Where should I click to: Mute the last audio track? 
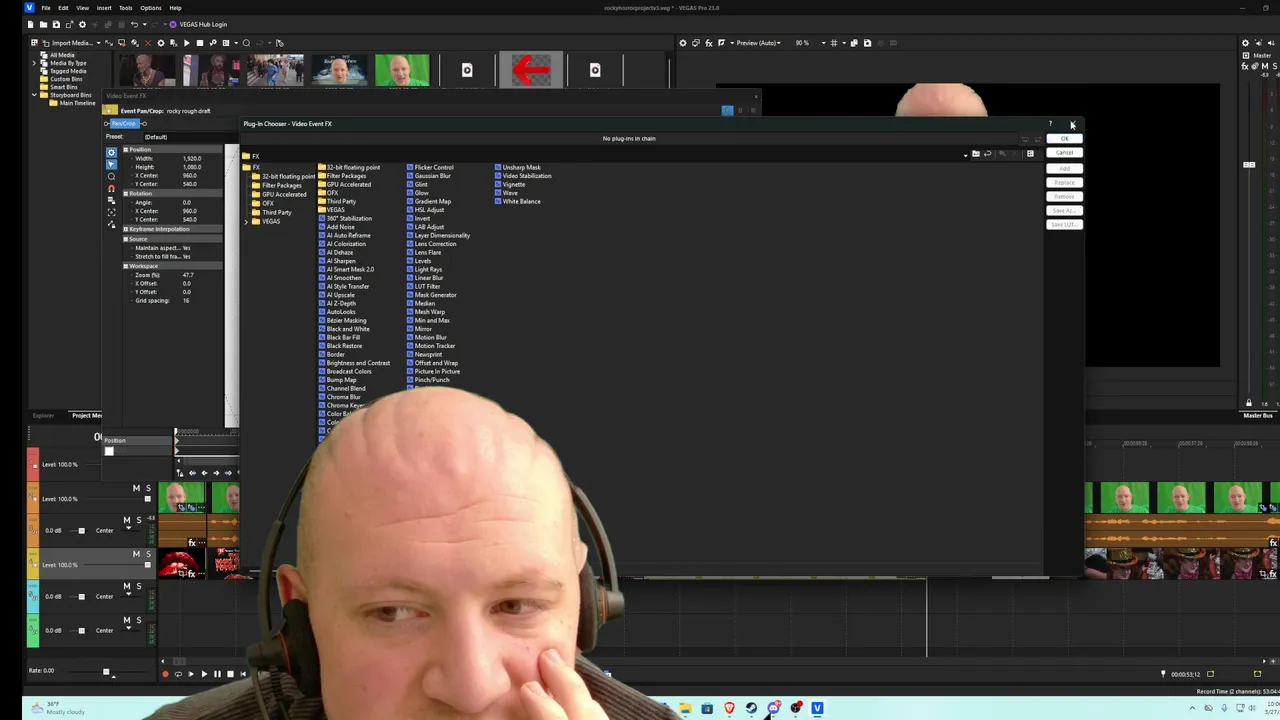126,620
